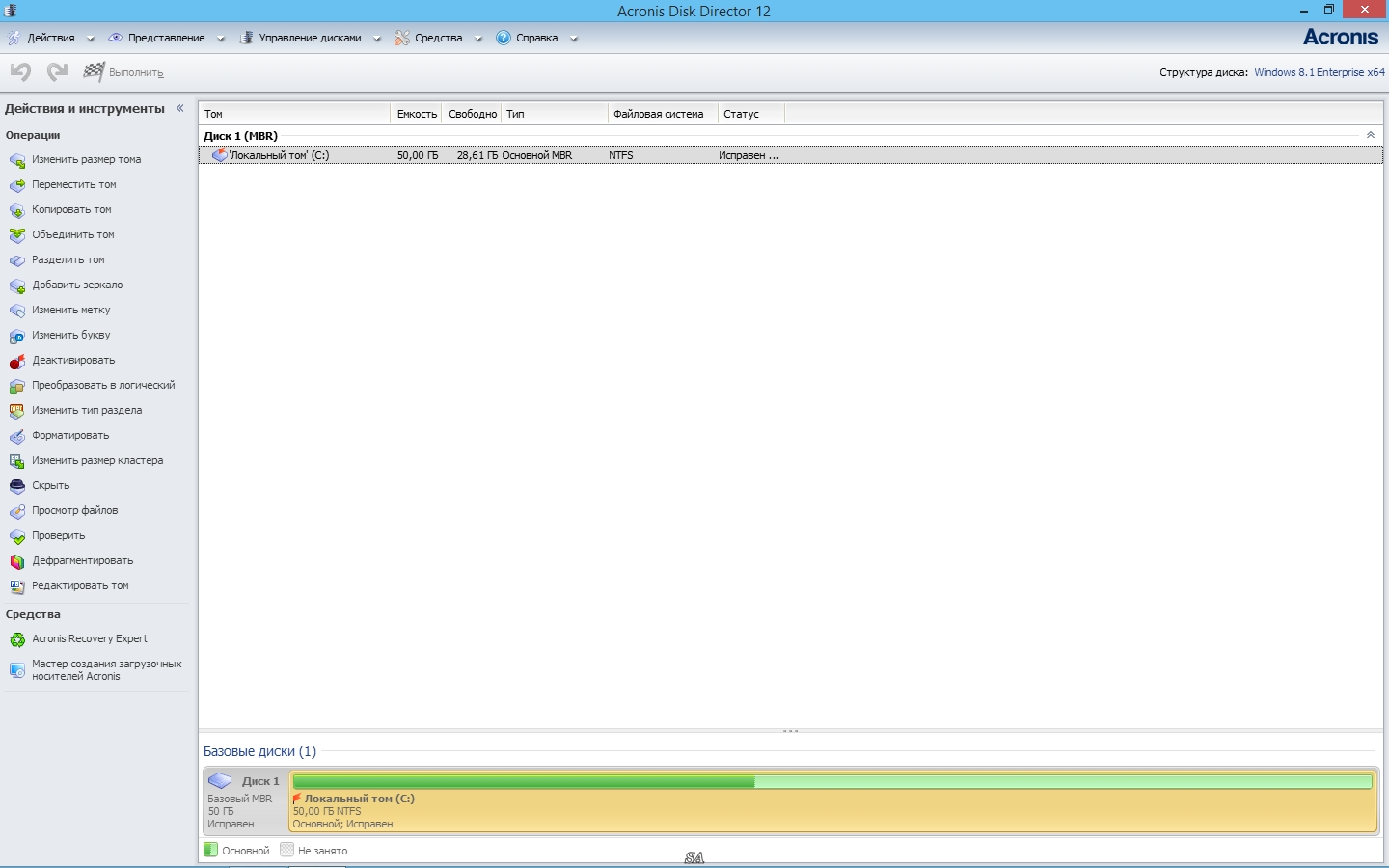Click the bootable media builder icon
Image resolution: width=1389 pixels, height=868 pixels.
click(x=17, y=670)
